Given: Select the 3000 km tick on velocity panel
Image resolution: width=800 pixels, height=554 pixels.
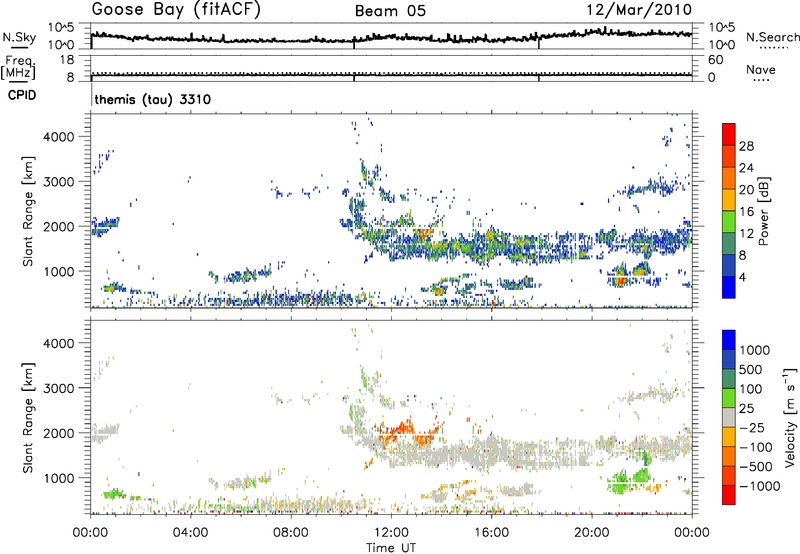Looking at the screenshot, I should [x=59, y=388].
